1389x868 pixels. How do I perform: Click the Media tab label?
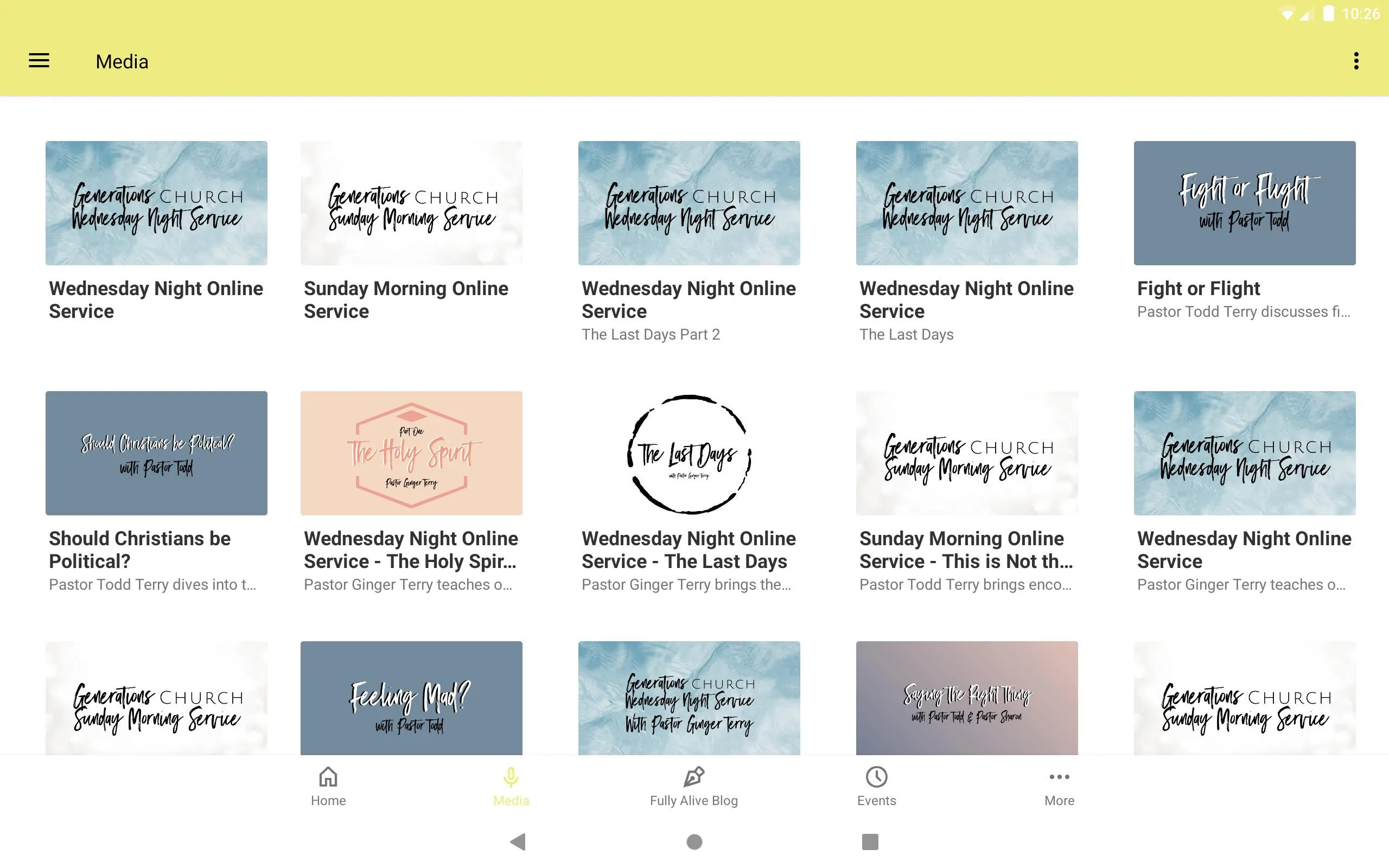point(511,800)
